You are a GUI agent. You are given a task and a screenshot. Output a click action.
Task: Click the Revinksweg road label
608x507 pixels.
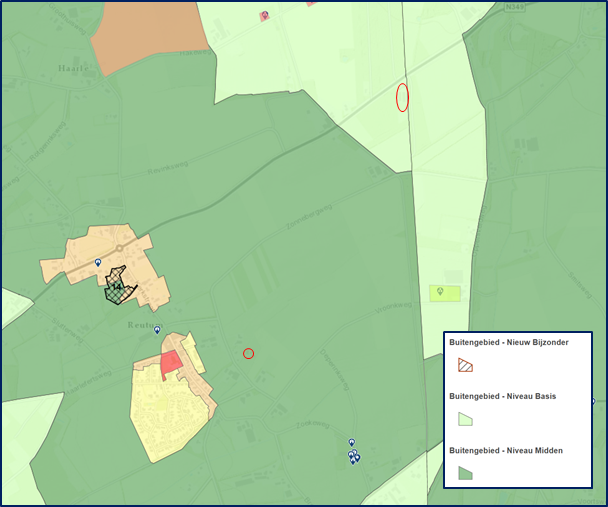[x=168, y=167]
